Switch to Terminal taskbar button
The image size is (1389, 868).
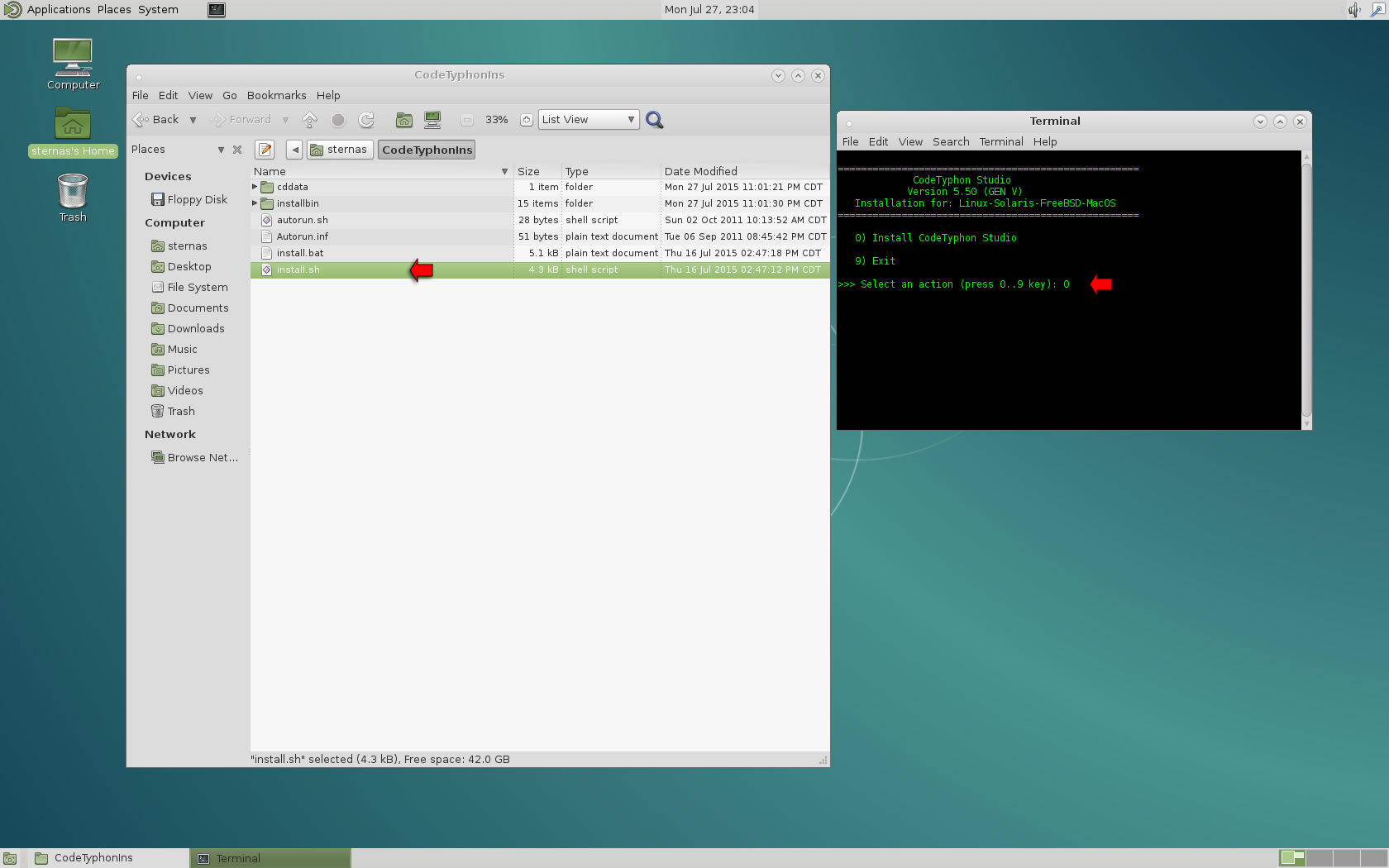[271, 858]
